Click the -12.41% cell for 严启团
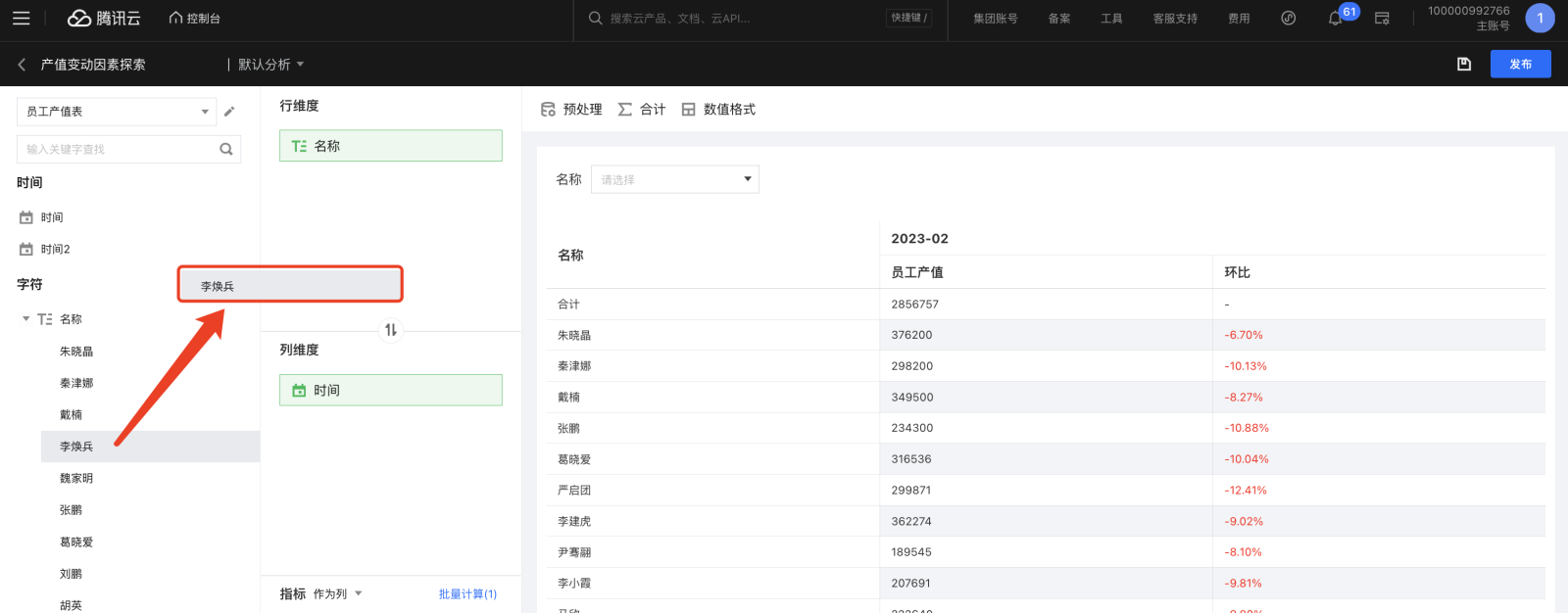Screen dimensions: 1568x613 (x=1245, y=491)
